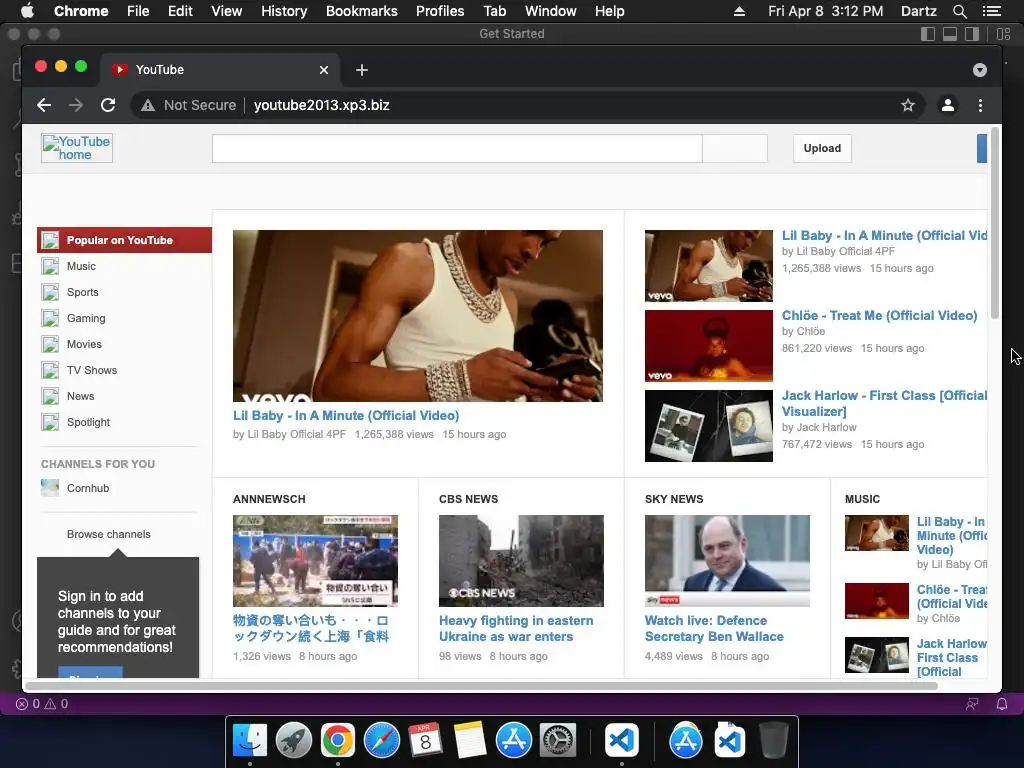Open Calendar from the Dock
The height and width of the screenshot is (768, 1024).
425,741
